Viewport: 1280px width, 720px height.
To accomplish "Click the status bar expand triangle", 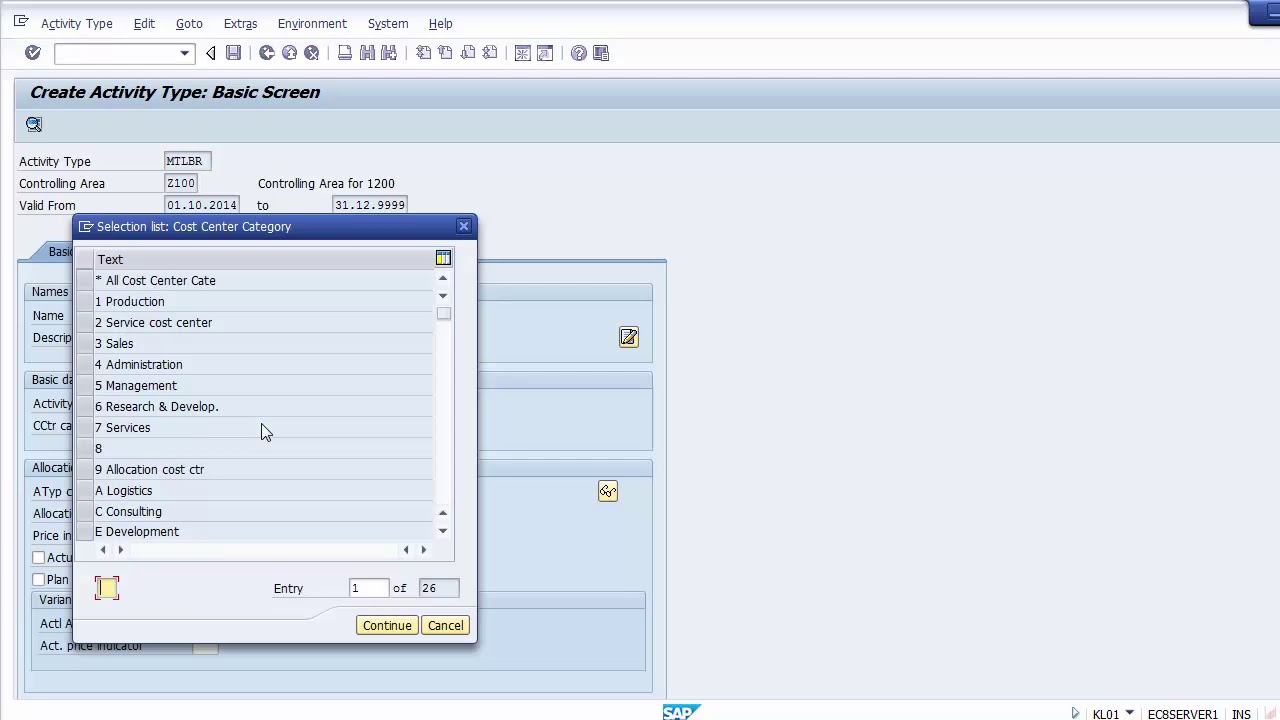I will [x=1075, y=714].
